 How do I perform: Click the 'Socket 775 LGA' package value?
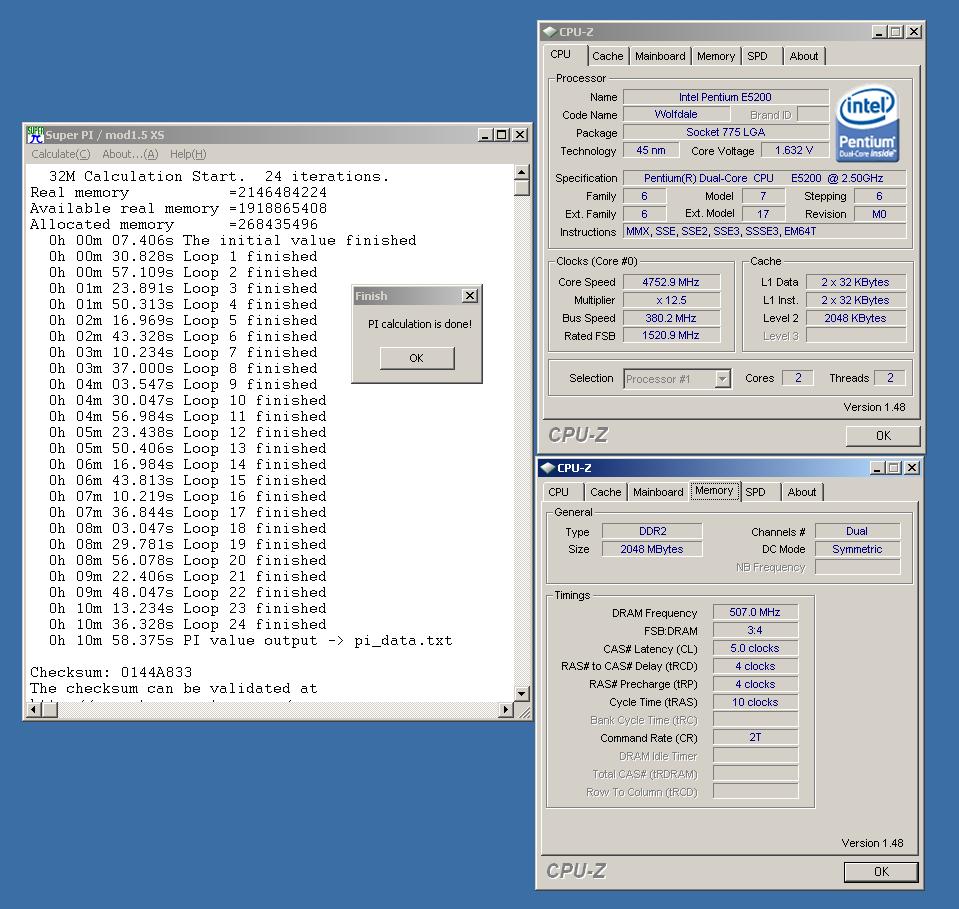[725, 132]
